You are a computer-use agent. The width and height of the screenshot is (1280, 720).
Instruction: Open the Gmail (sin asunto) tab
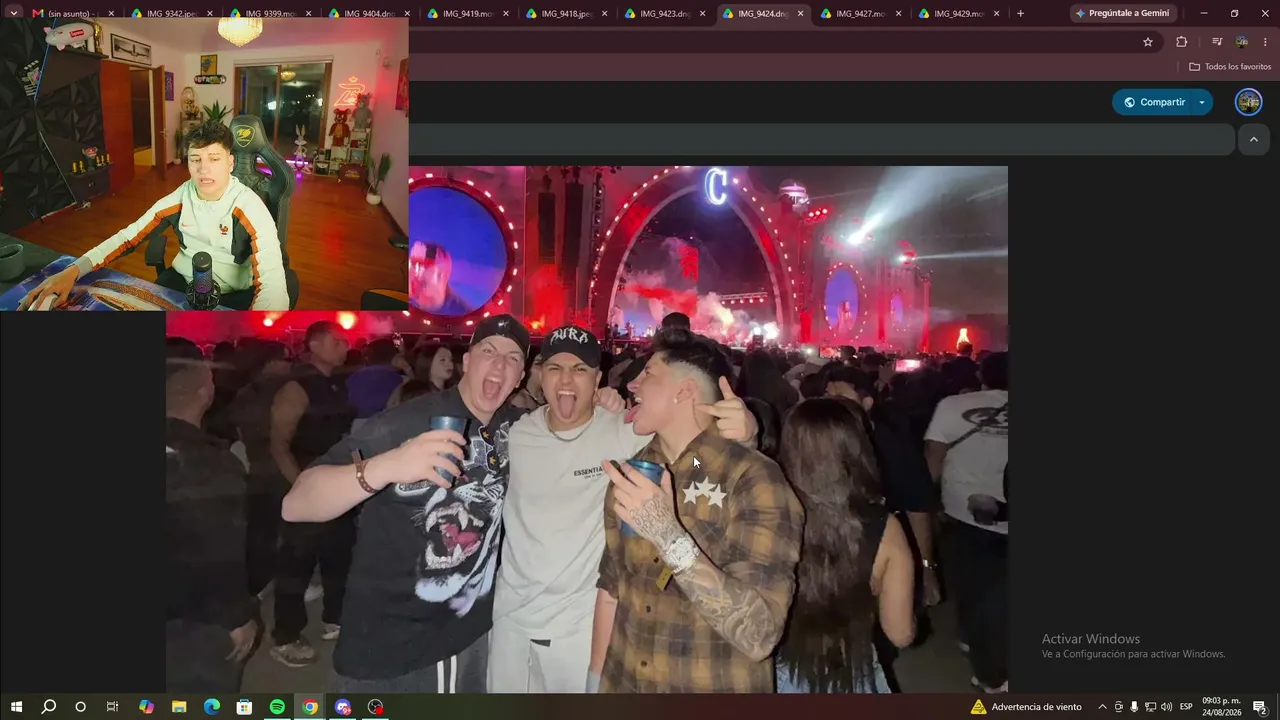pos(74,14)
